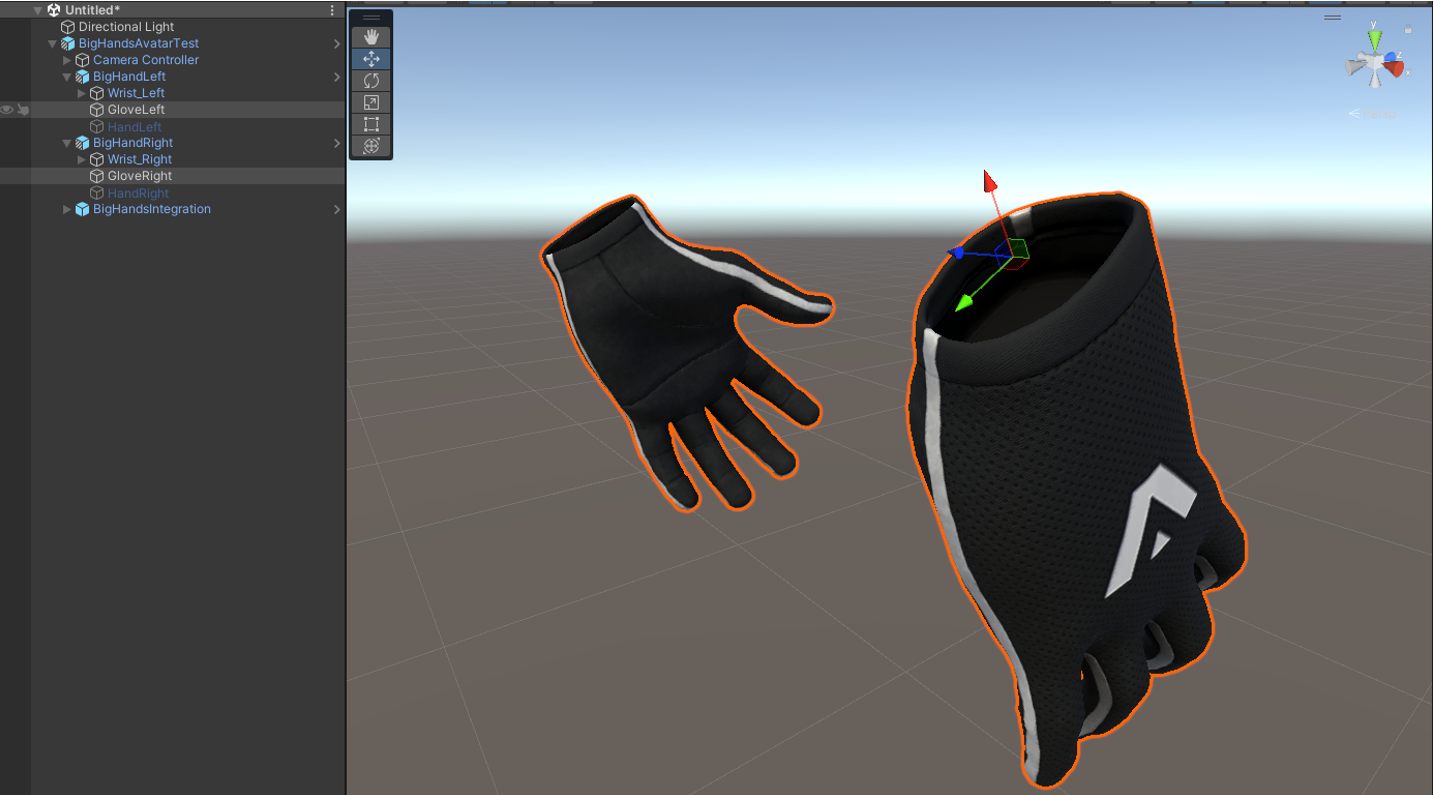Select the HandRight row label
1434x795 pixels.
coord(139,193)
